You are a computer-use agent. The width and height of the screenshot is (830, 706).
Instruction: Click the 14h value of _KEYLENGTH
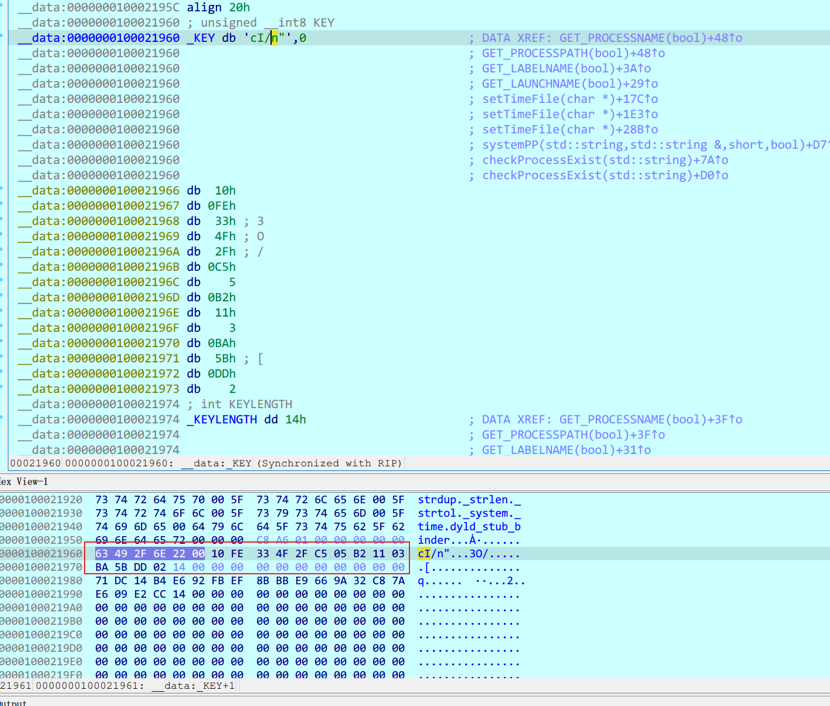(296, 420)
